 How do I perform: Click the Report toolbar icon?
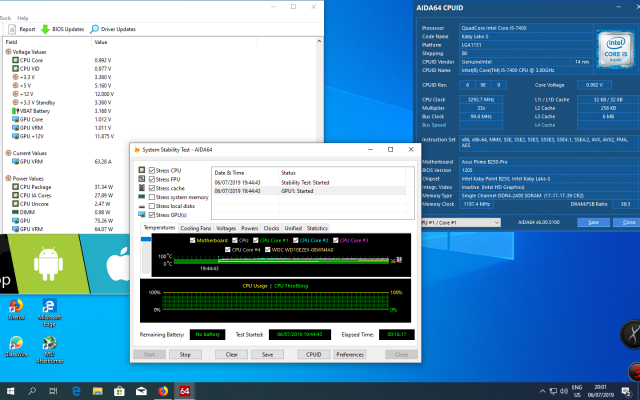click(12, 29)
